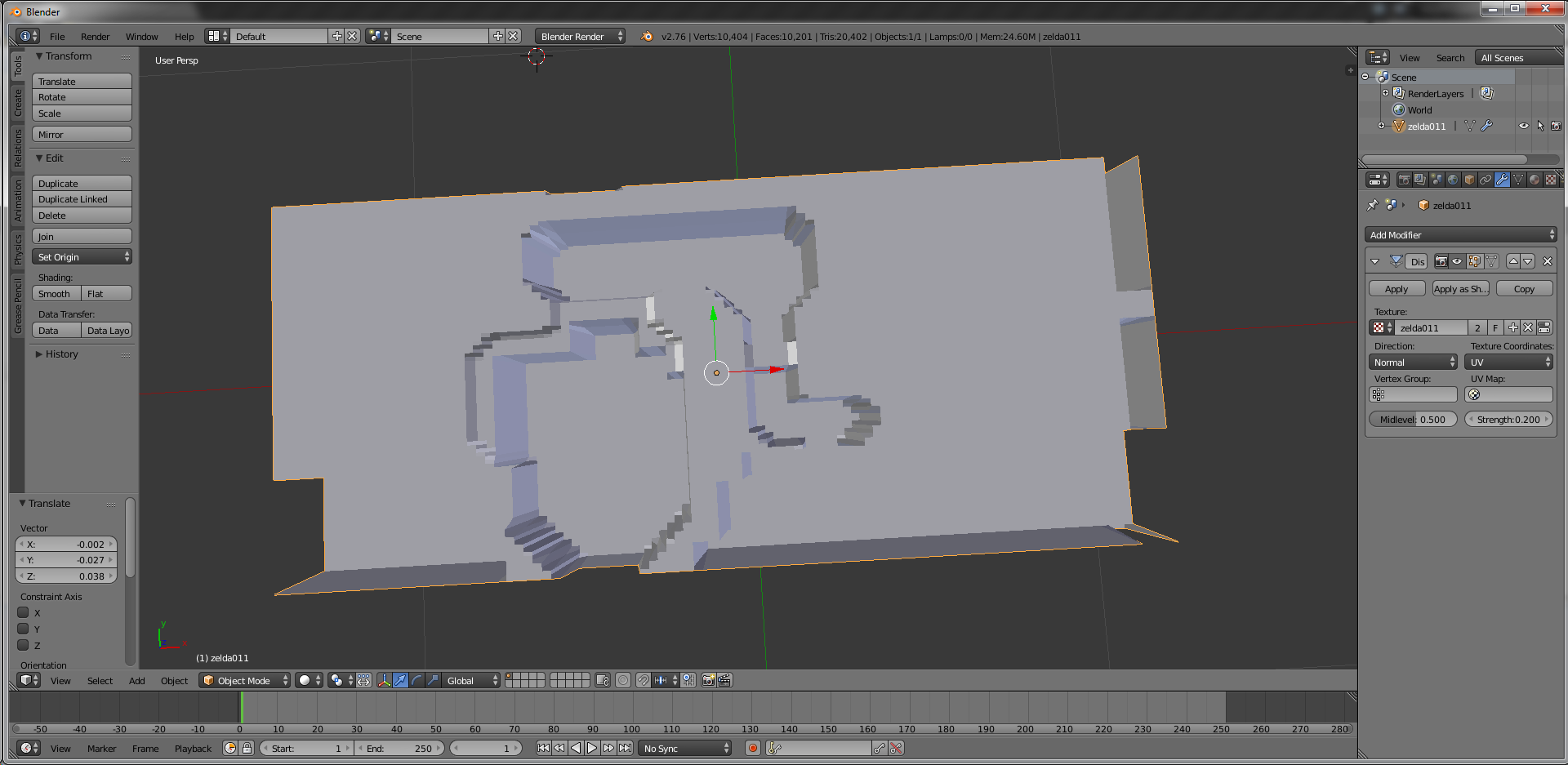Open the Blender Render engine dropdown

[x=581, y=36]
